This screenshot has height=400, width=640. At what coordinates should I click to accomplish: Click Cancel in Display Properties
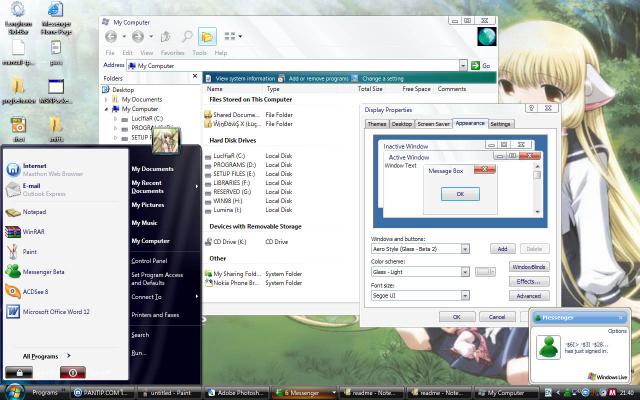(497, 317)
